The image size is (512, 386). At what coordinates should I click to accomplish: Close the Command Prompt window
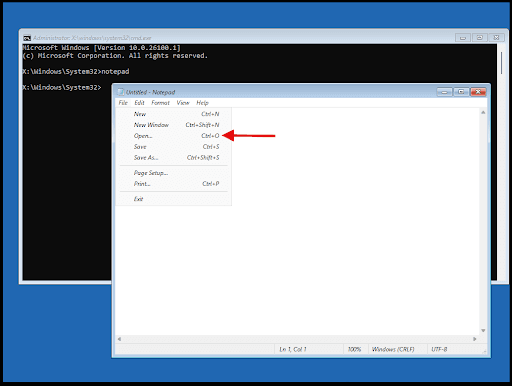496,38
